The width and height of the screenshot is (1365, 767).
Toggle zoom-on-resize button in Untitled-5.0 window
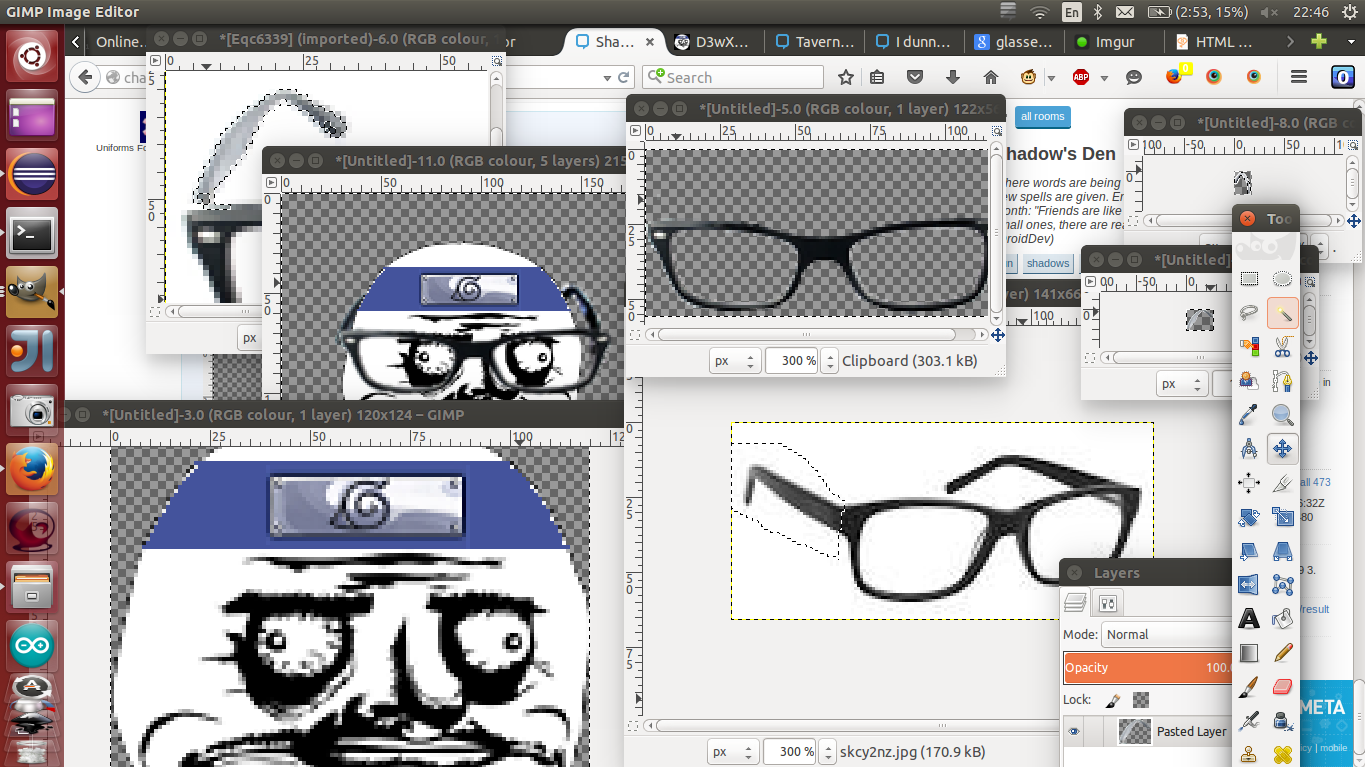click(x=997, y=131)
